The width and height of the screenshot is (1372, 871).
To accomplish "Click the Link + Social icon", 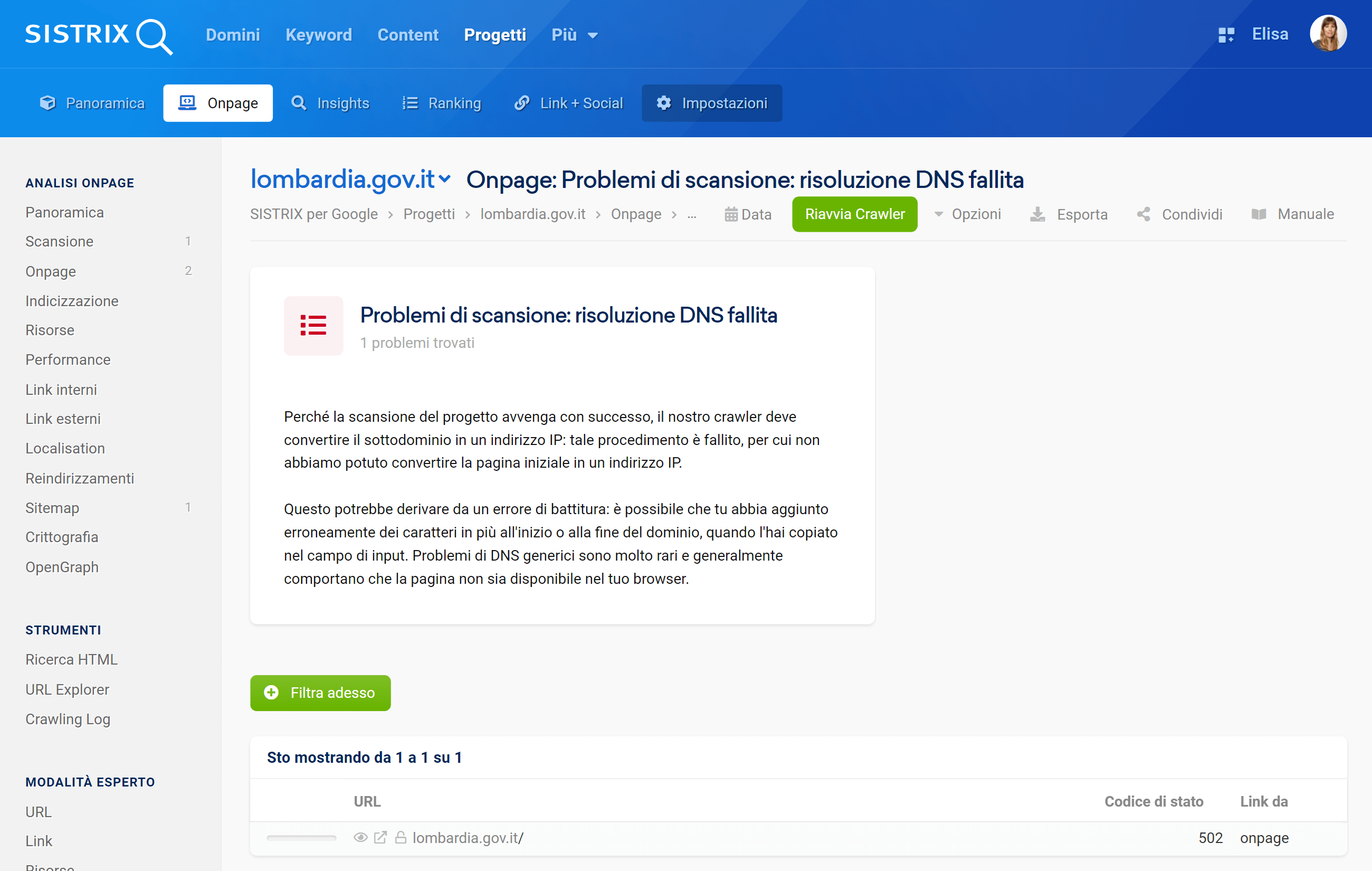I will point(521,103).
